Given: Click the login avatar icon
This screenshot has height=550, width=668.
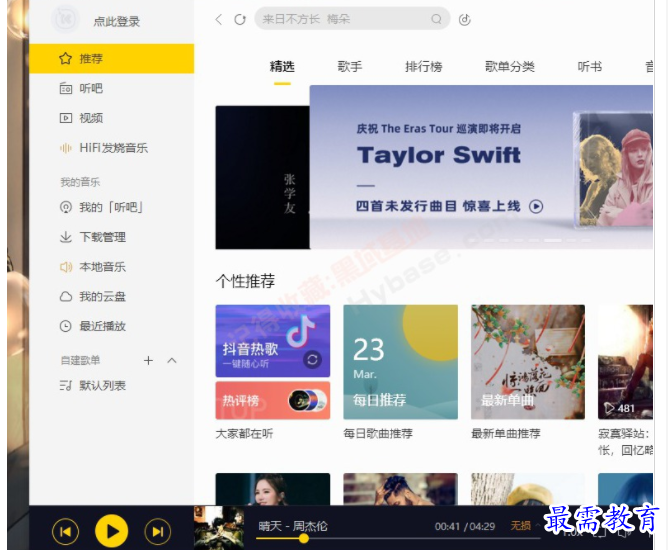Looking at the screenshot, I should coord(65,20).
